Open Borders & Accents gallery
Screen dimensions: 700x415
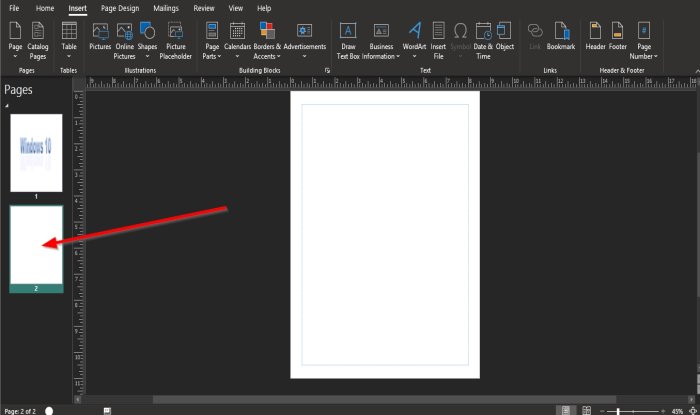click(267, 41)
